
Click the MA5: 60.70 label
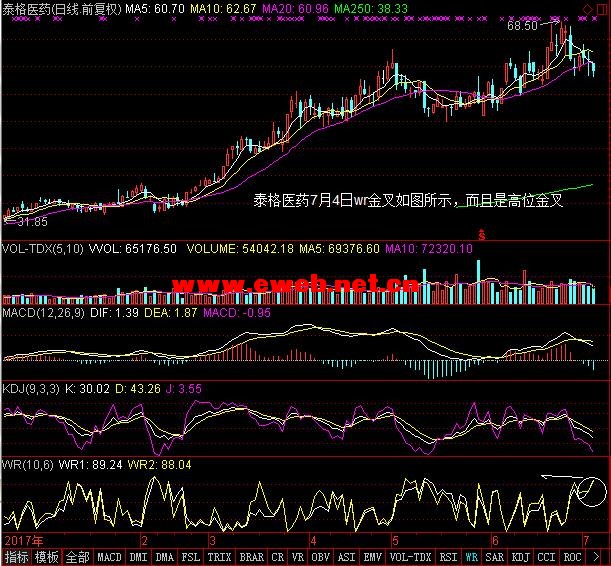click(155, 9)
